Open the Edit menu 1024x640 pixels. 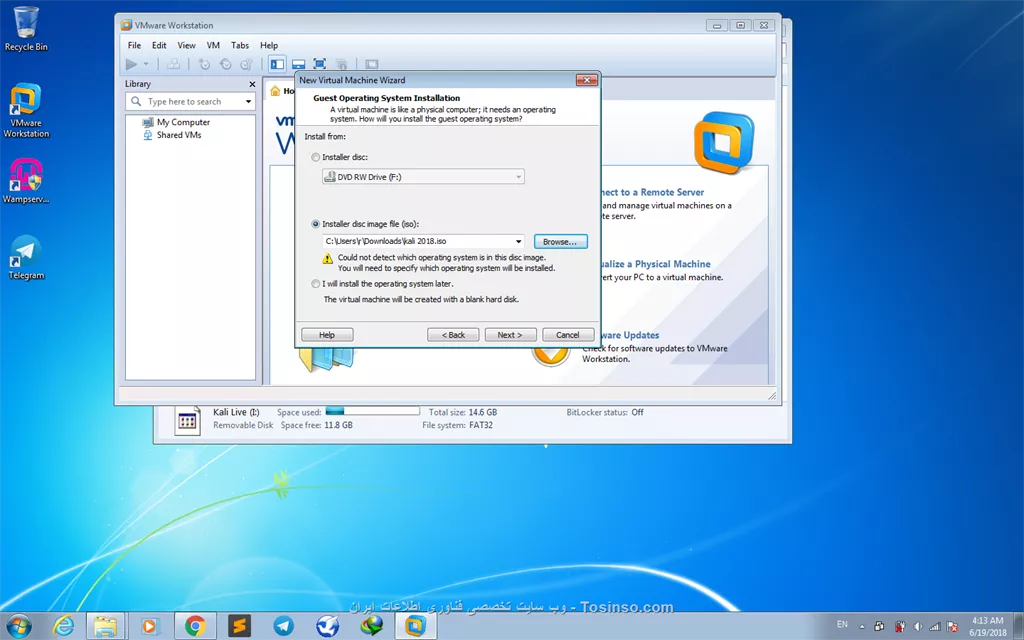point(159,45)
